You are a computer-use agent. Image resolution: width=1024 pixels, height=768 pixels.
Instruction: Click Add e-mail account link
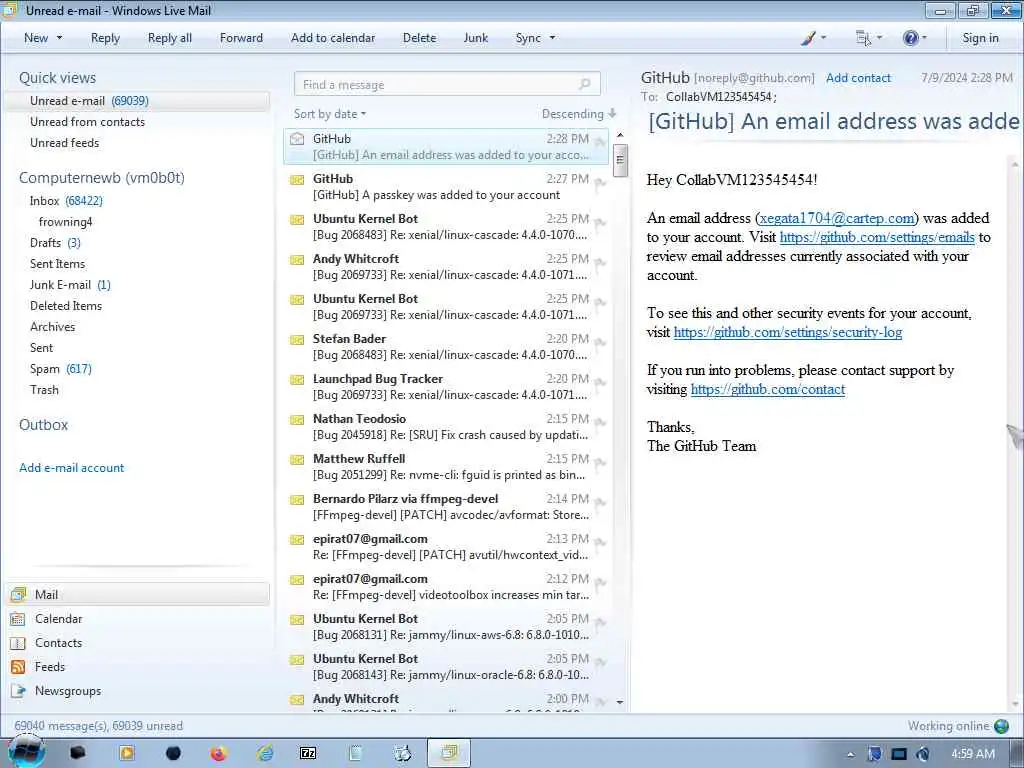coord(72,468)
